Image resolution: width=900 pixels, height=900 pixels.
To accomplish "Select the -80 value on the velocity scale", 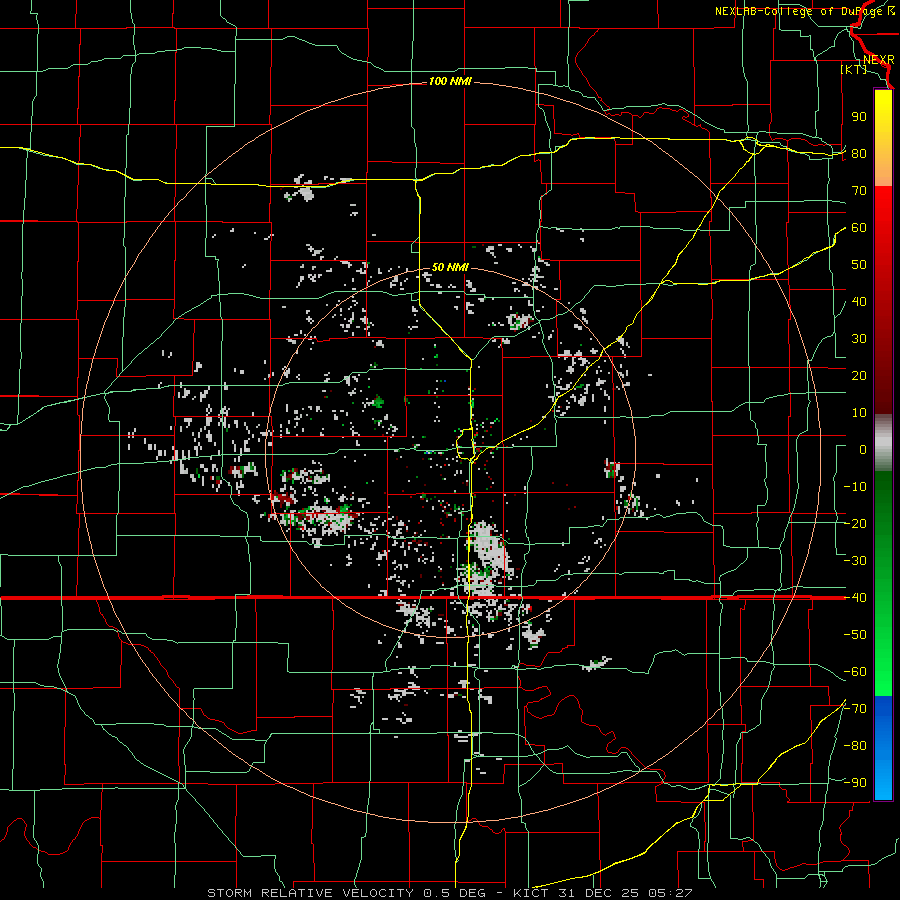I will click(x=855, y=746).
